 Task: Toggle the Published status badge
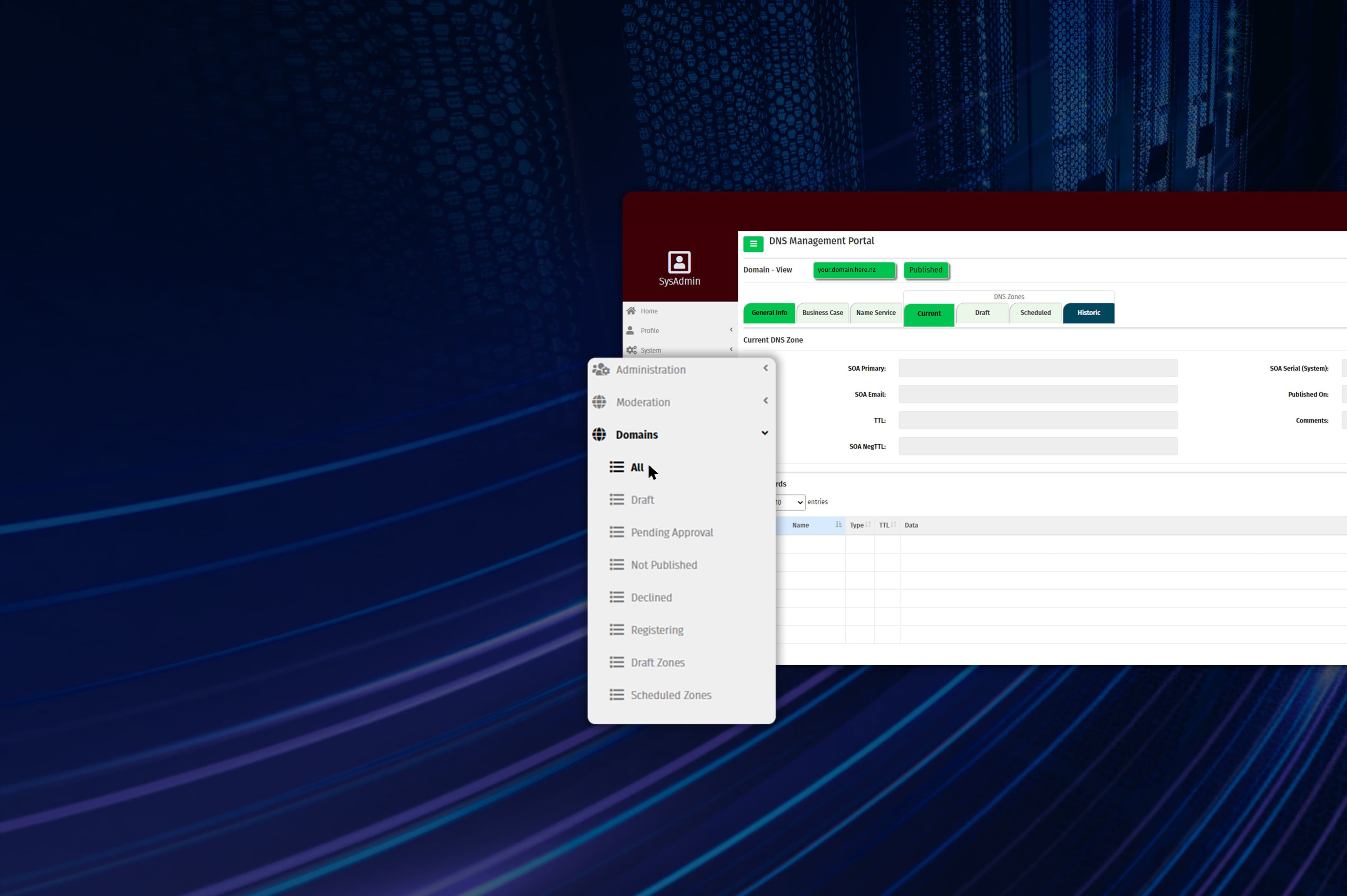(925, 270)
